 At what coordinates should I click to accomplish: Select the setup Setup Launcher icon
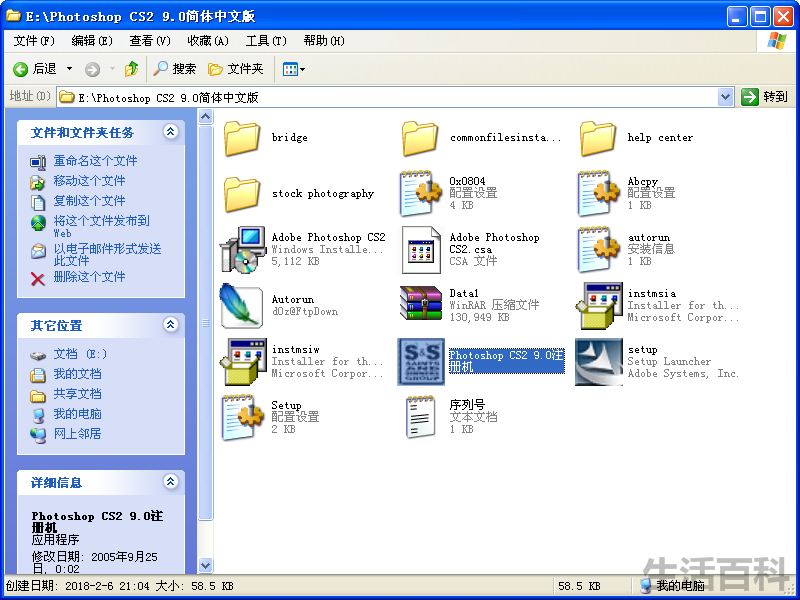click(x=599, y=361)
